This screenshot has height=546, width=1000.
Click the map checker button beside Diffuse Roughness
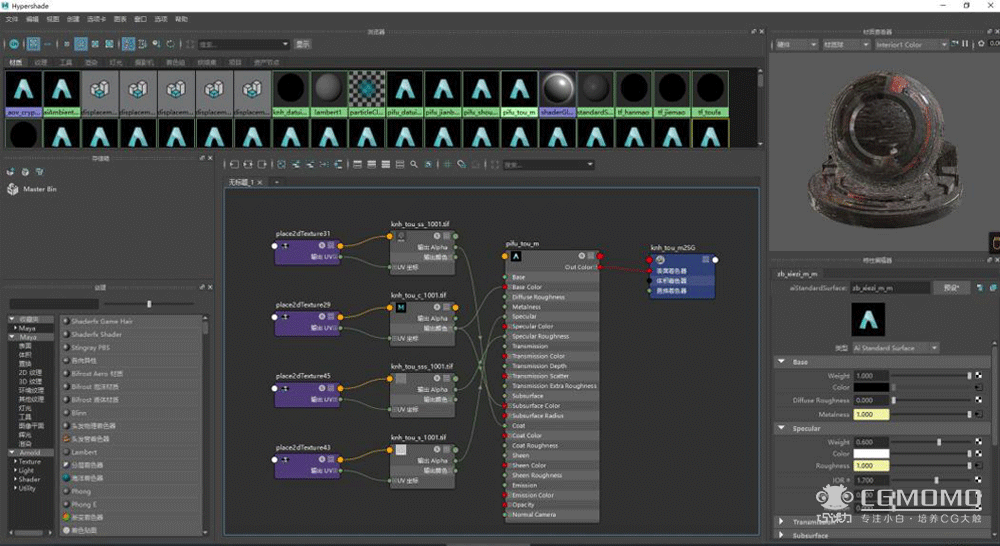tap(978, 400)
